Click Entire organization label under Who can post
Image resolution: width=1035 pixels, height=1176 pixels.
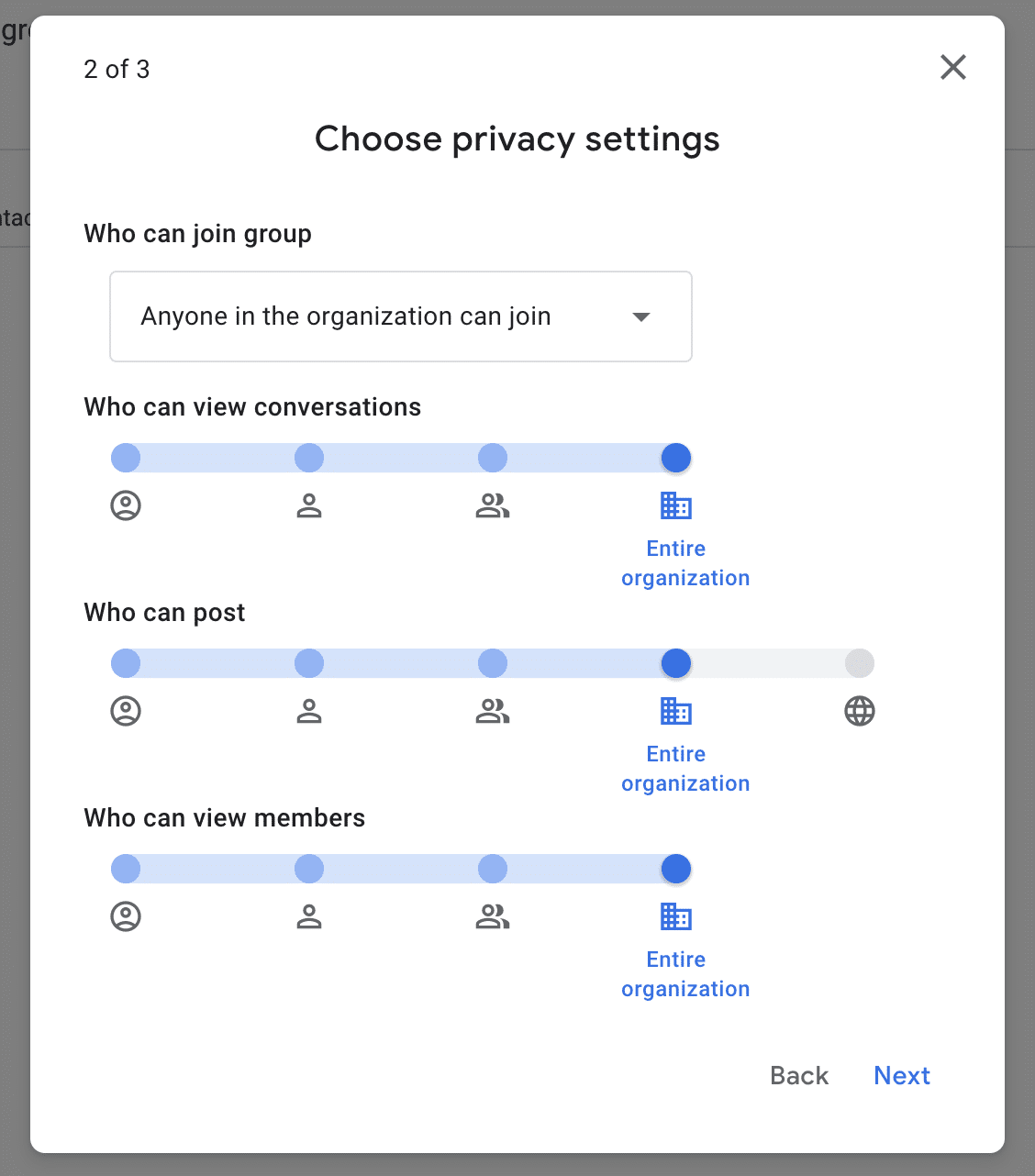point(685,769)
